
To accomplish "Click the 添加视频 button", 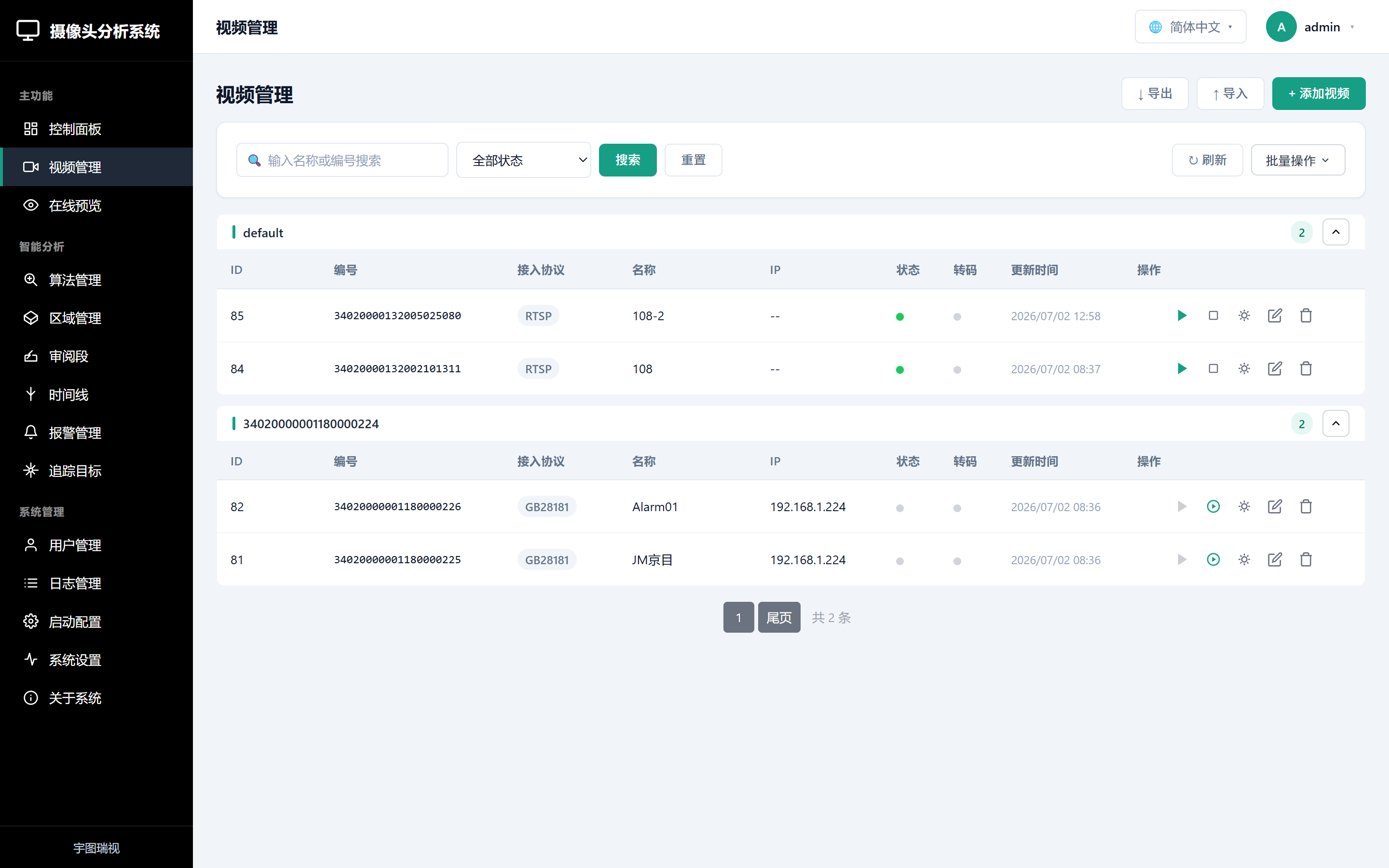I will tap(1319, 94).
